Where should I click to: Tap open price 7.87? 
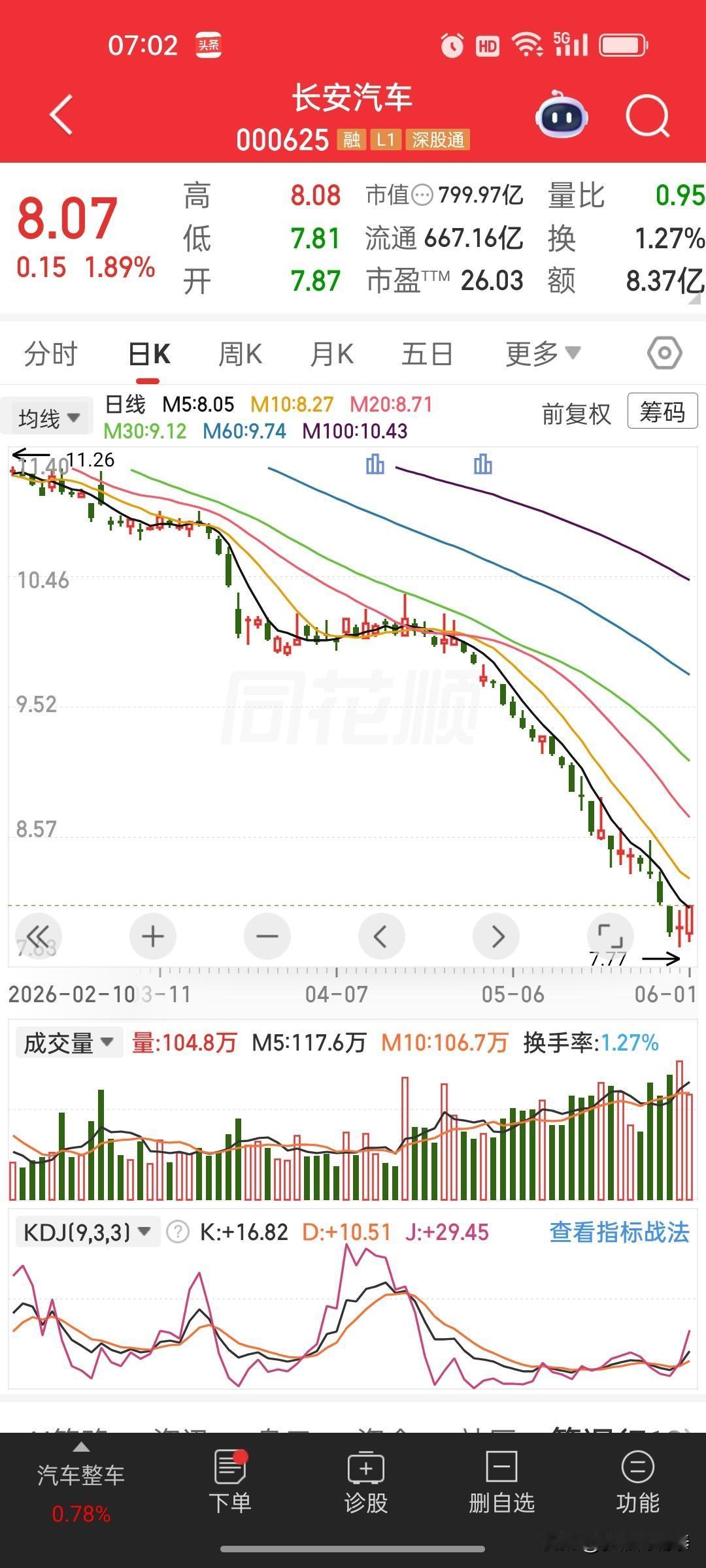pos(316,281)
